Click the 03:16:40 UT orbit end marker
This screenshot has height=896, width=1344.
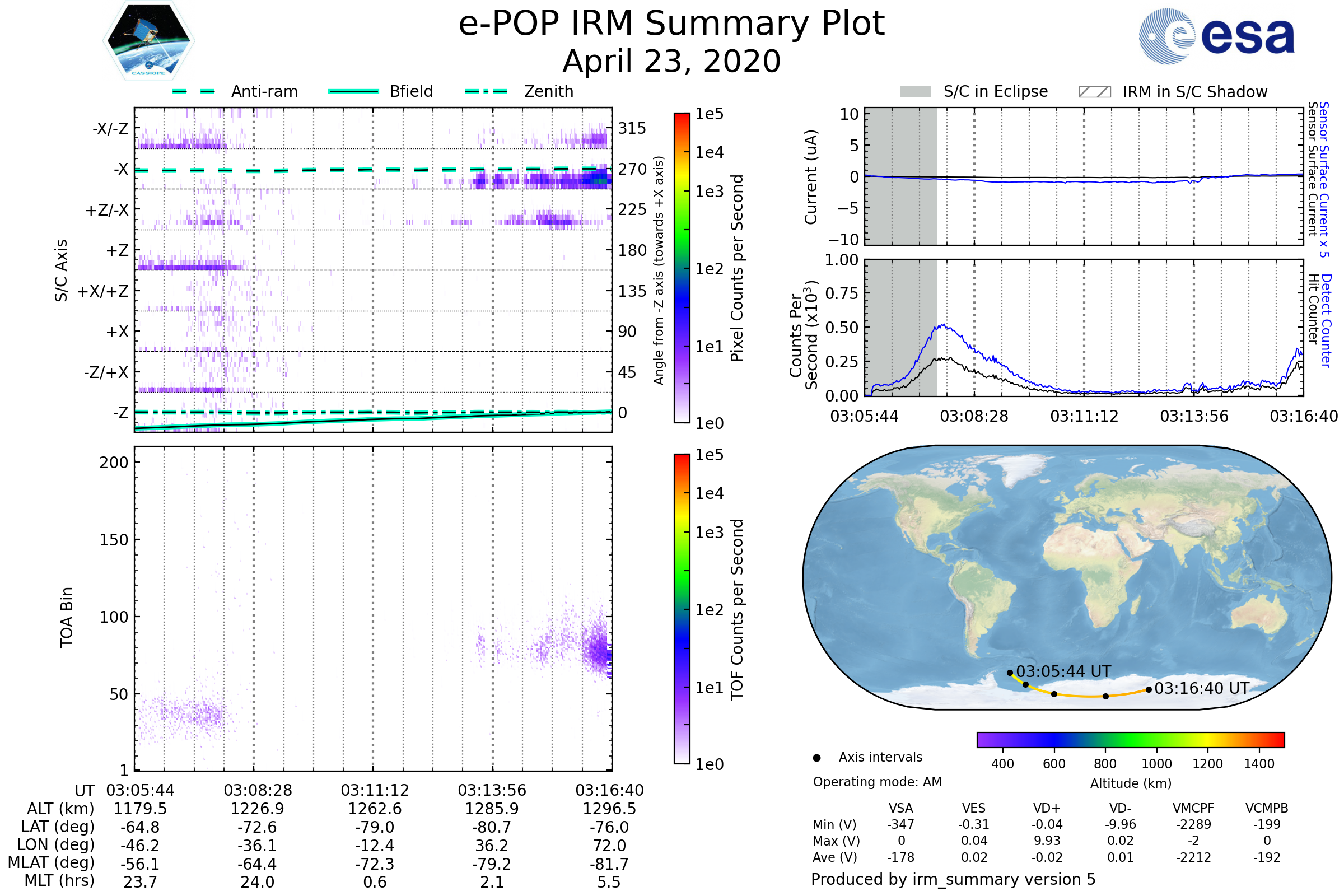point(1149,690)
